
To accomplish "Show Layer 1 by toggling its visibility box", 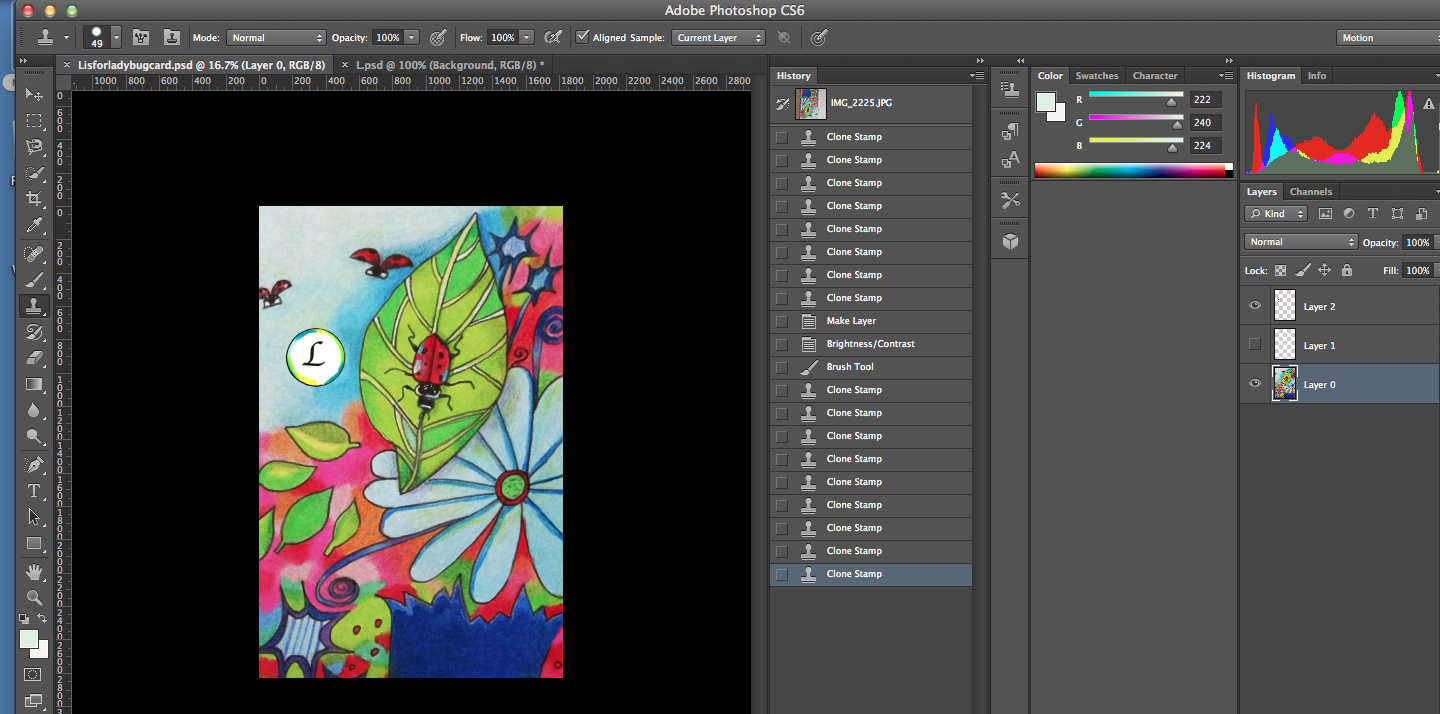I will point(1255,345).
